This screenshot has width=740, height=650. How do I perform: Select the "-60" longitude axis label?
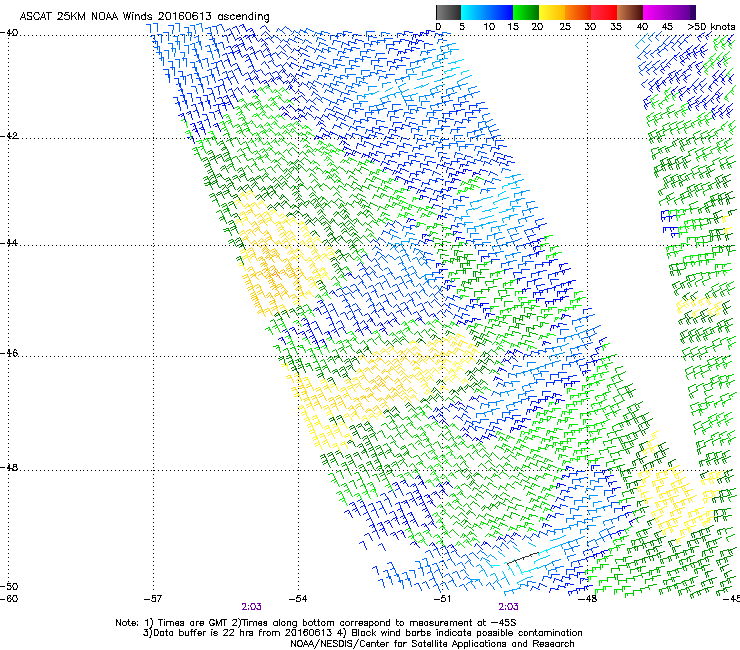click(x=9, y=599)
